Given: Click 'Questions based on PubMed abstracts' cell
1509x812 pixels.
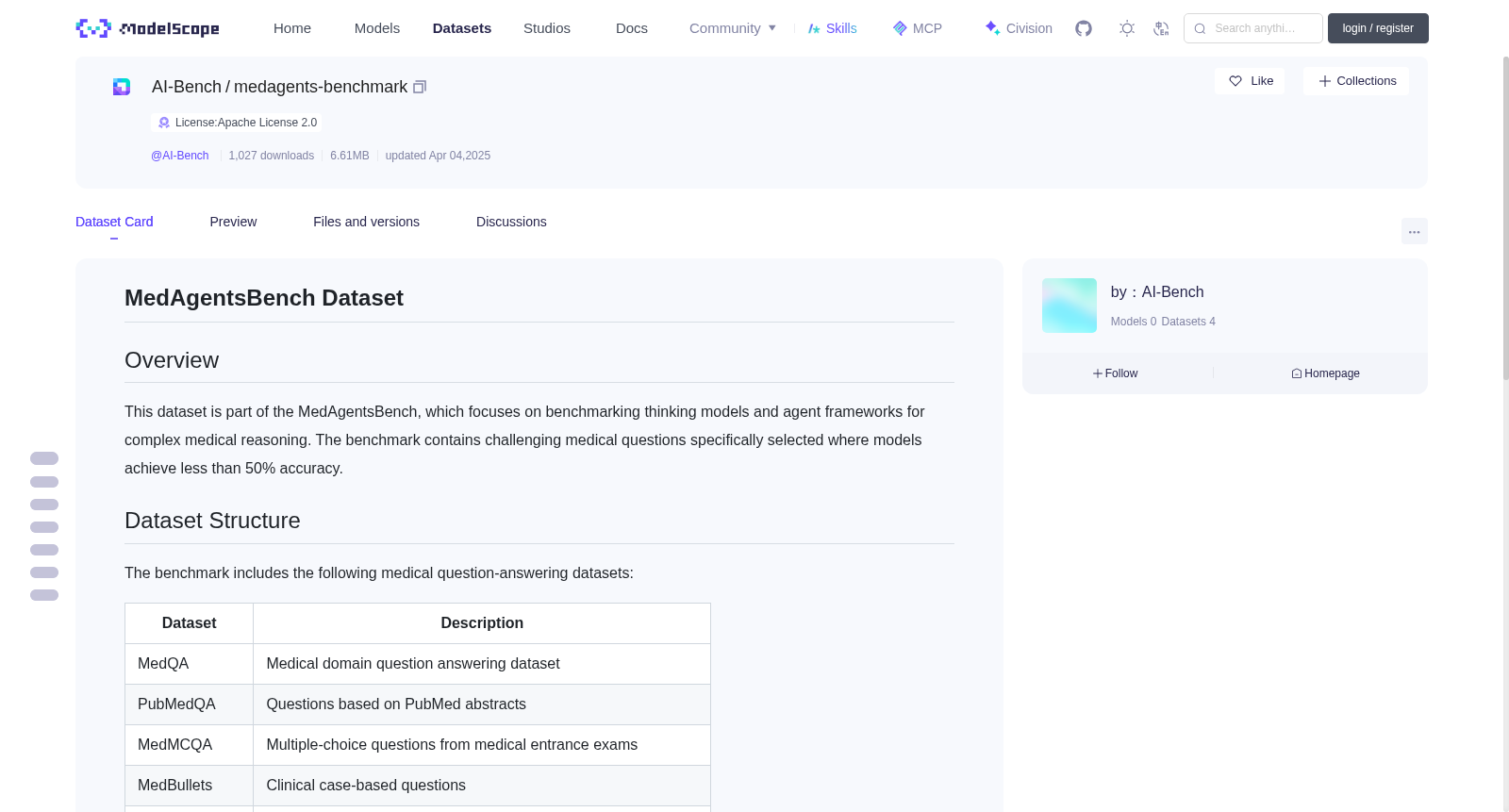Looking at the screenshot, I should click(482, 704).
